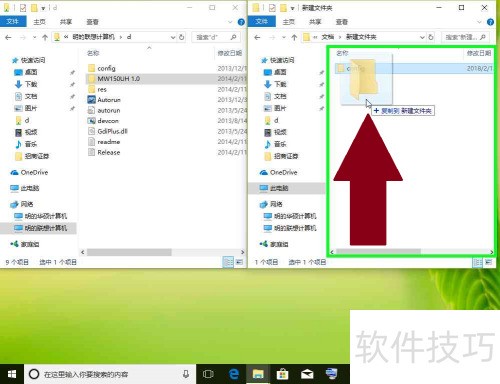Go up one level in the 新建文件夹 window
500x384 pixels.
tap(294, 37)
